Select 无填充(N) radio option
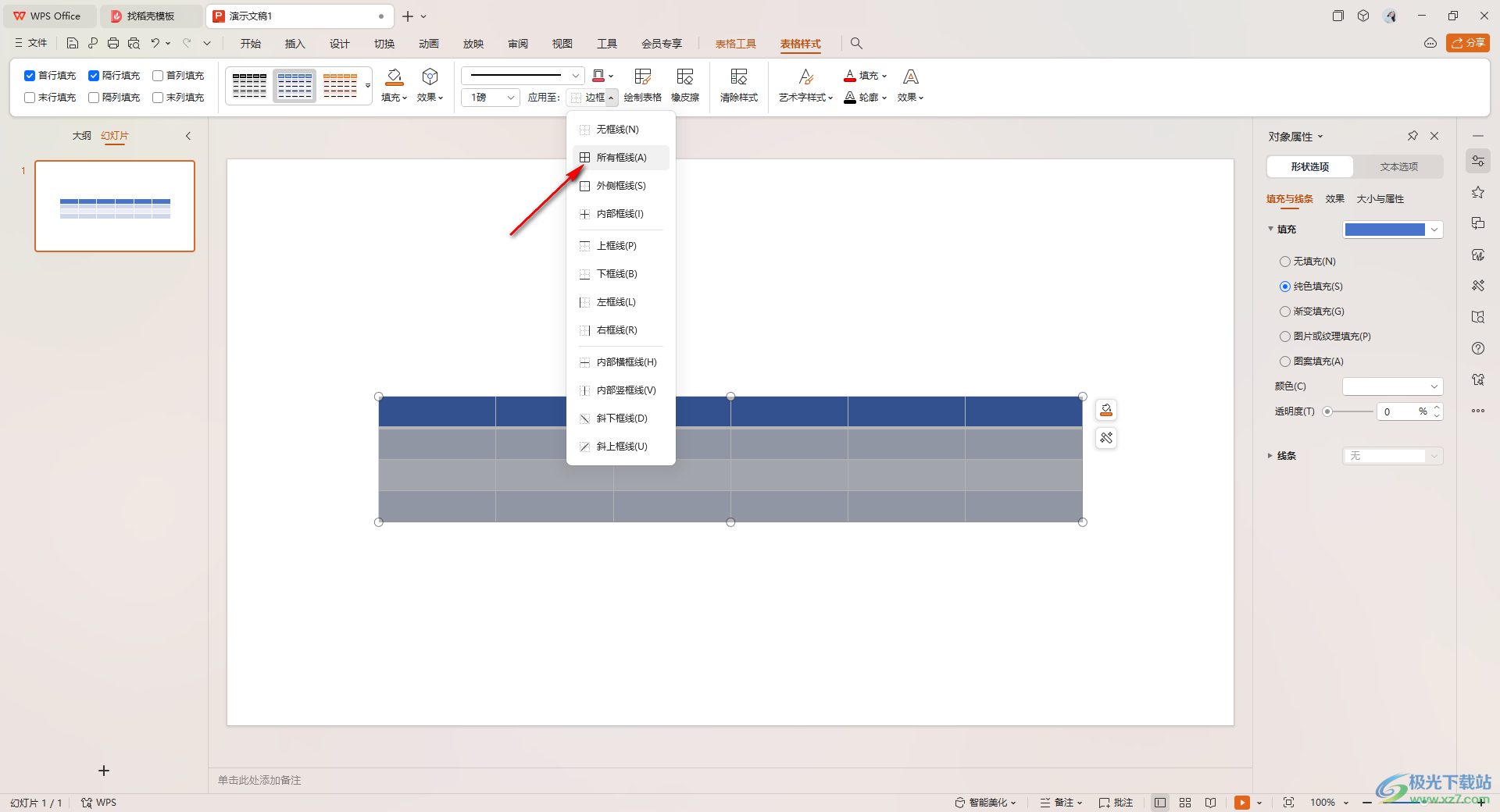The width and height of the screenshot is (1500, 812). [x=1285, y=262]
